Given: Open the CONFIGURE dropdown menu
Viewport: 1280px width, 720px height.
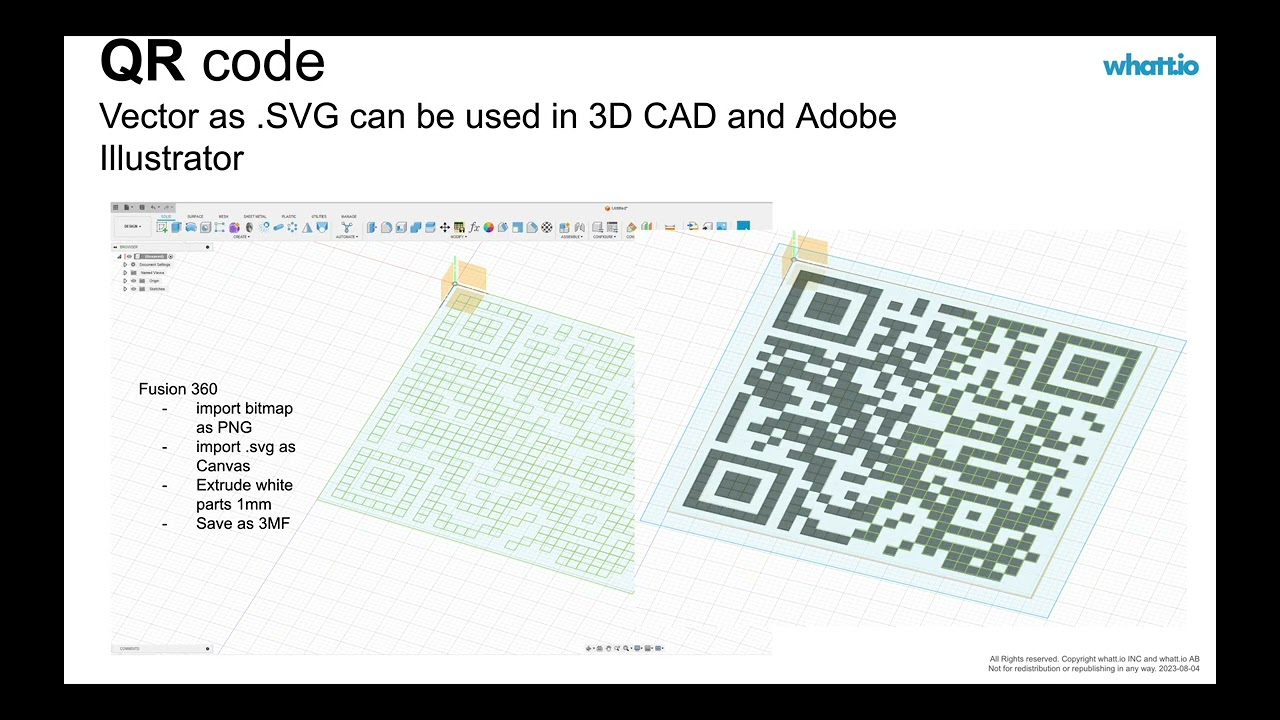Looking at the screenshot, I should tap(604, 237).
